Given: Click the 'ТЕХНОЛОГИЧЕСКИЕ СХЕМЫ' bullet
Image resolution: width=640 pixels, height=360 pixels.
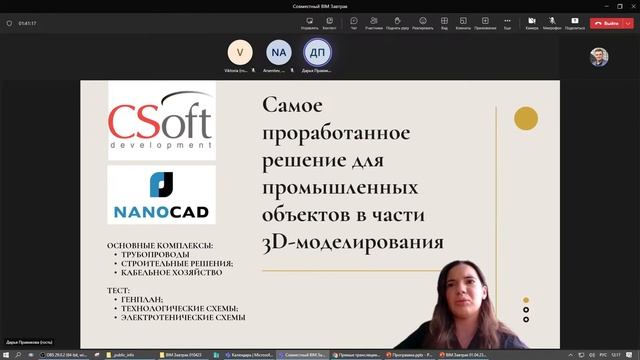Looking at the screenshot, I should (180, 309).
